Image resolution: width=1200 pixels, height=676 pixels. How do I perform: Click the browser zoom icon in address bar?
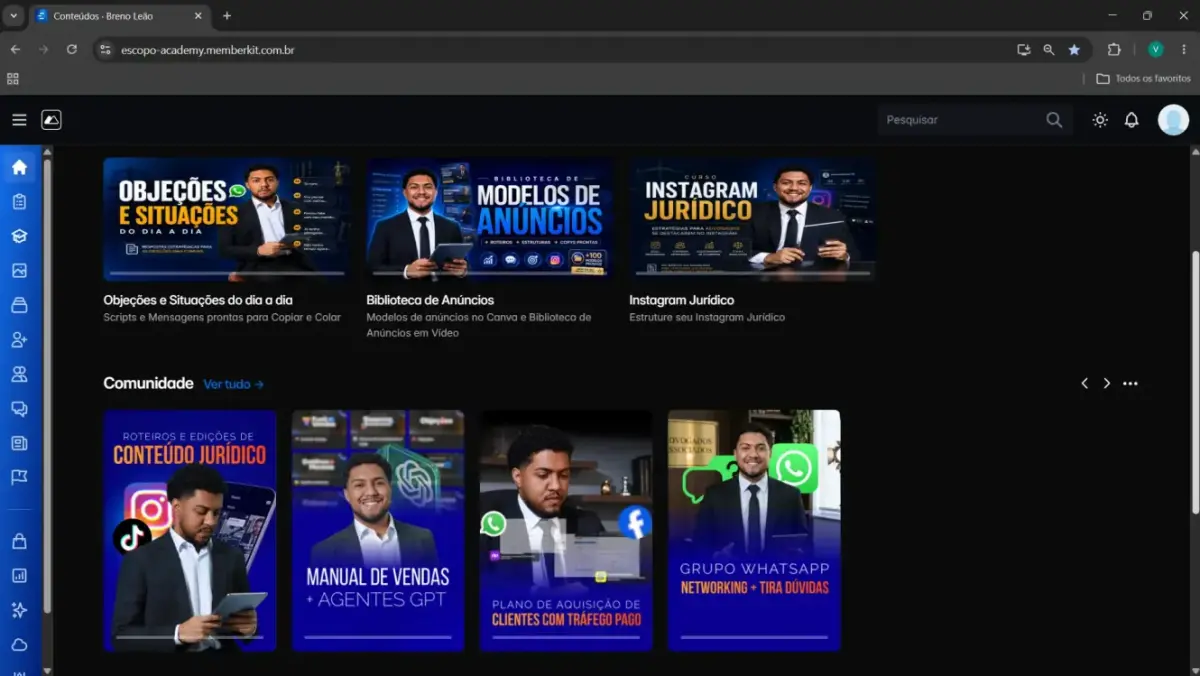(x=1049, y=50)
